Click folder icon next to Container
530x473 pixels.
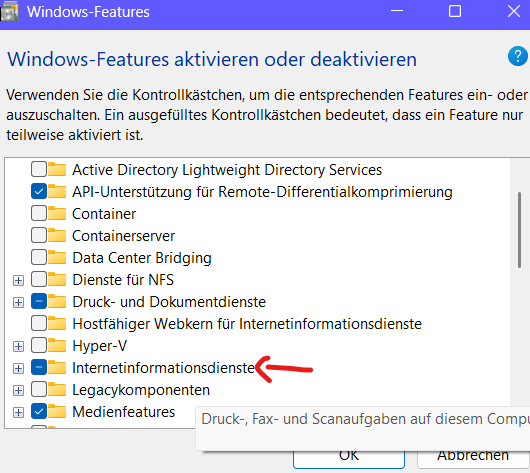click(x=57, y=213)
